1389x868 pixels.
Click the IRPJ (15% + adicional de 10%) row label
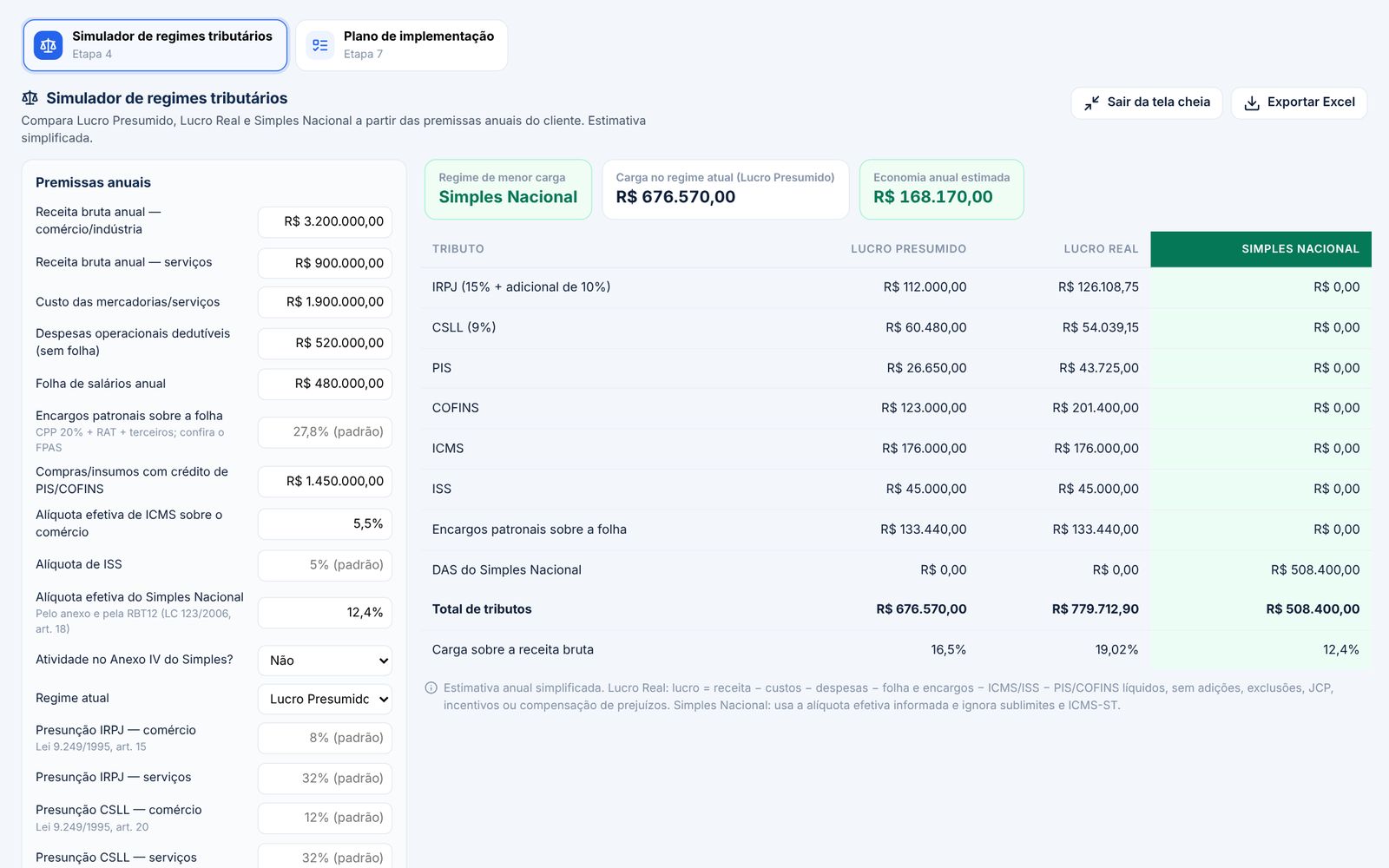pos(521,287)
